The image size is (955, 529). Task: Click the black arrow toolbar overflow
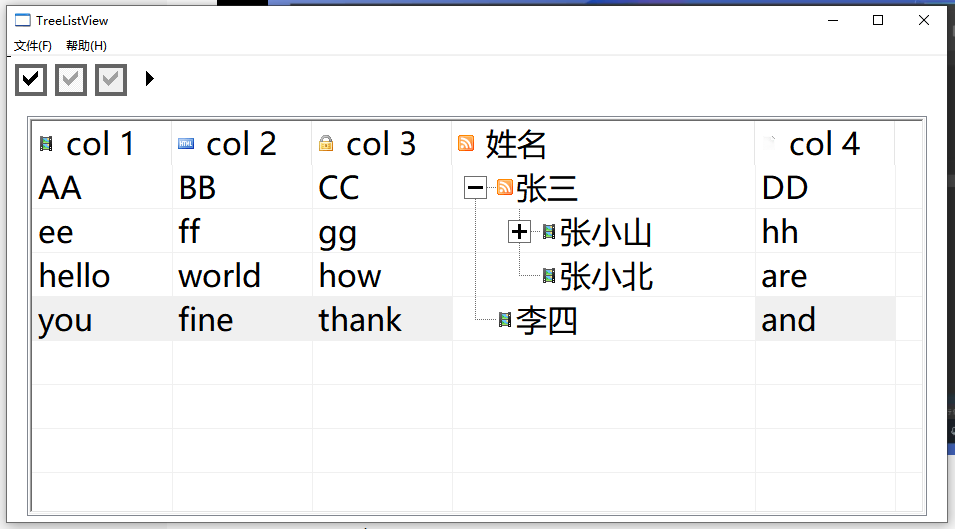click(x=149, y=79)
